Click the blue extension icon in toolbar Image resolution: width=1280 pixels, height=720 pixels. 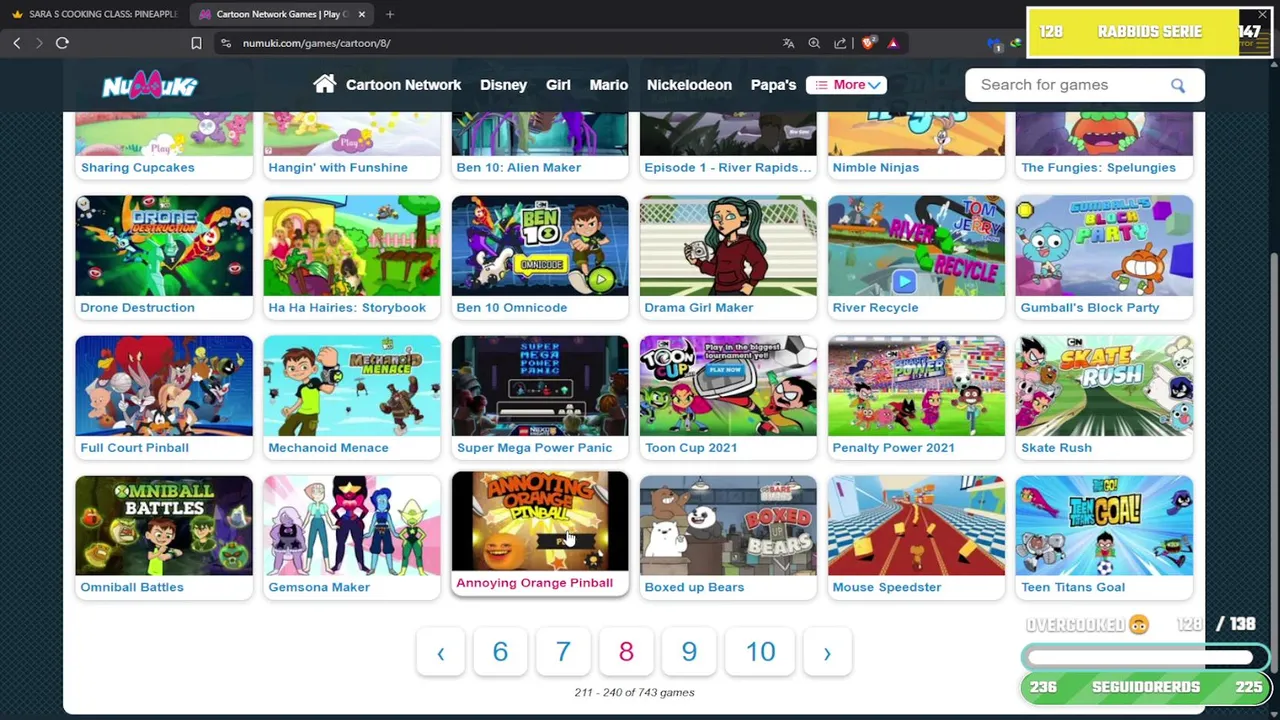point(994,43)
